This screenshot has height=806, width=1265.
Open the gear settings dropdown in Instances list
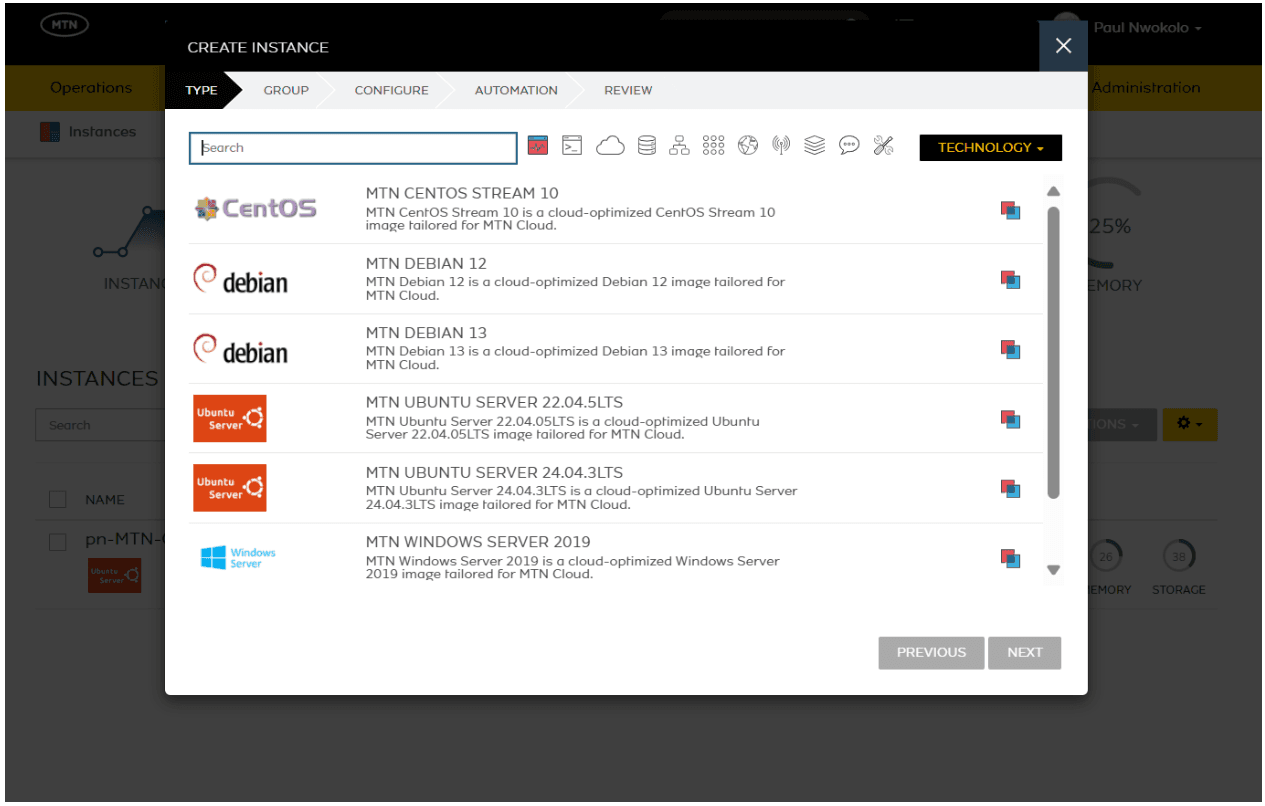(1190, 424)
